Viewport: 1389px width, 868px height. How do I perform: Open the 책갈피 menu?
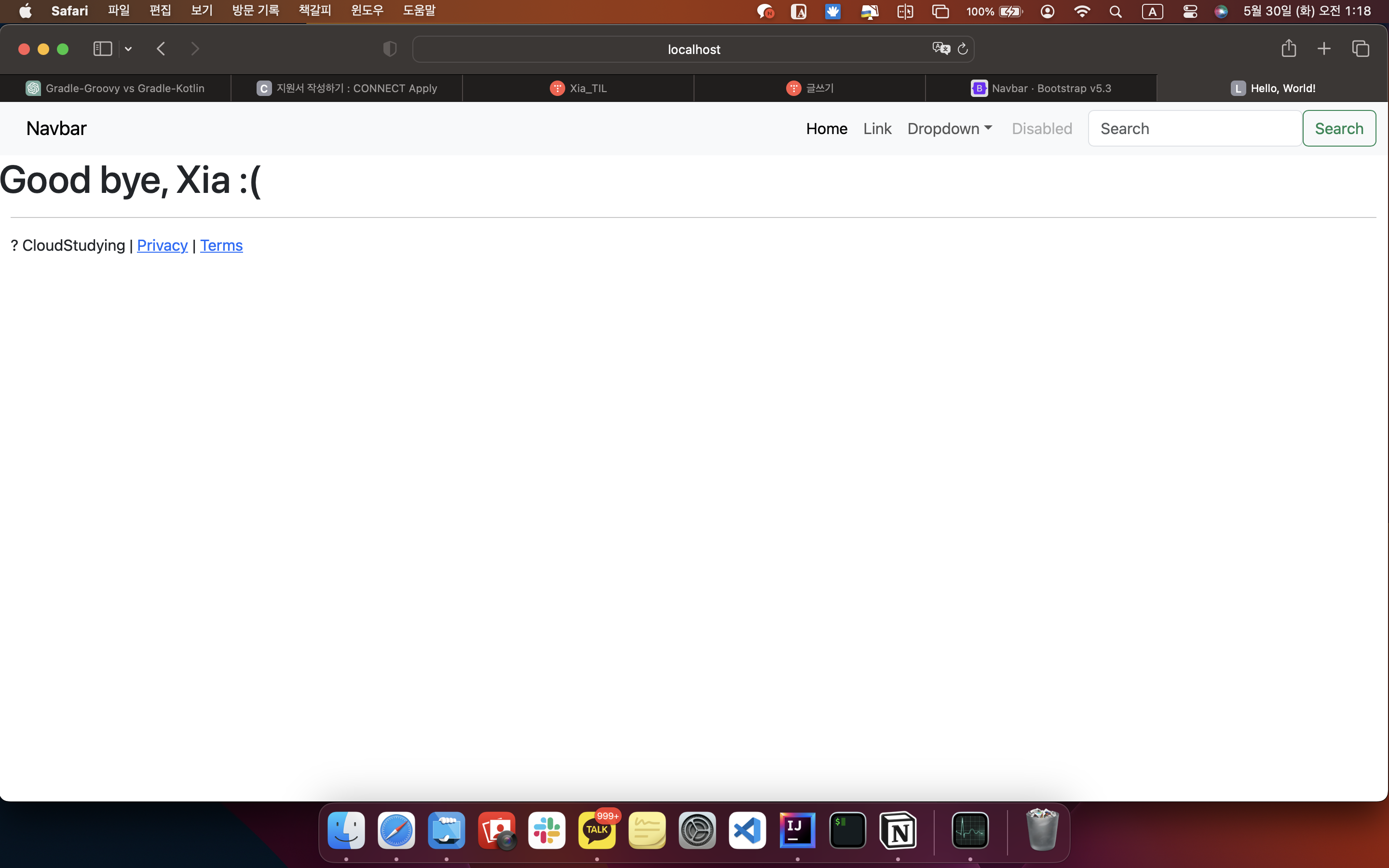(314, 10)
